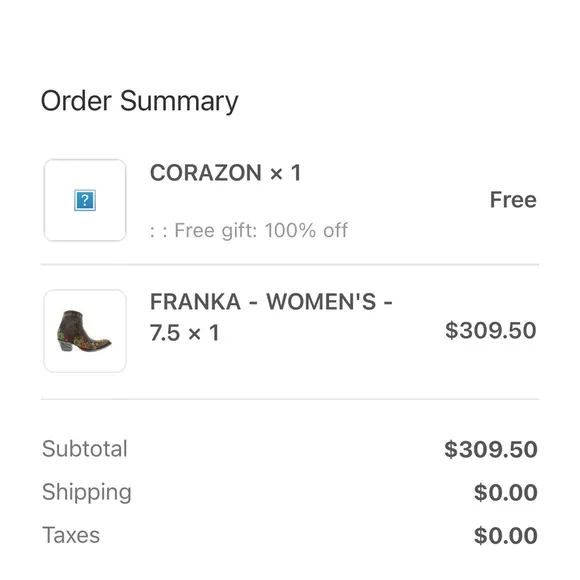580x580 pixels.
Task: Click the Free price label for CORAZON
Action: pyautogui.click(x=513, y=200)
